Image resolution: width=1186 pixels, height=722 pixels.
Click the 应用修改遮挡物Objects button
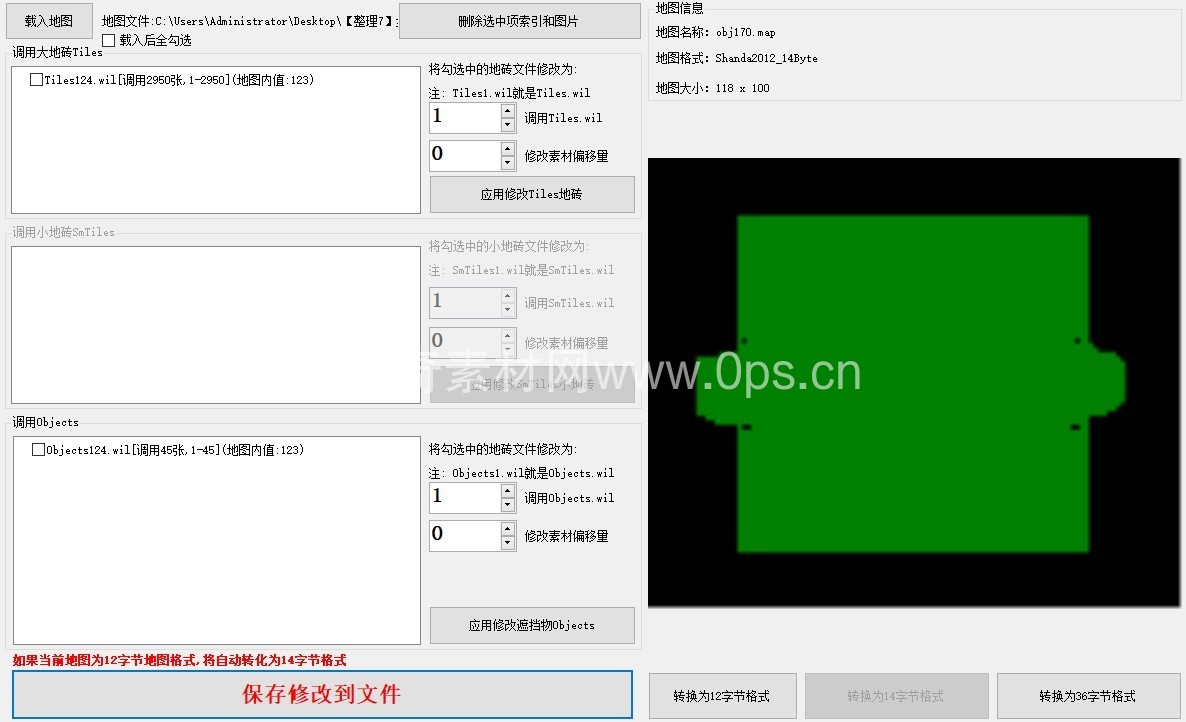pyautogui.click(x=532, y=625)
